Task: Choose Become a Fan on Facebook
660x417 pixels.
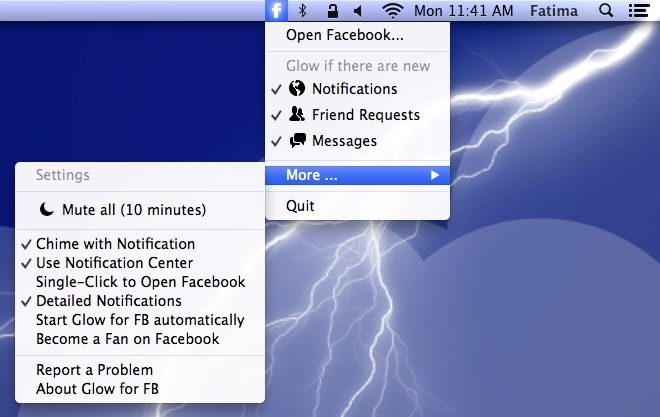Action: (x=140, y=339)
